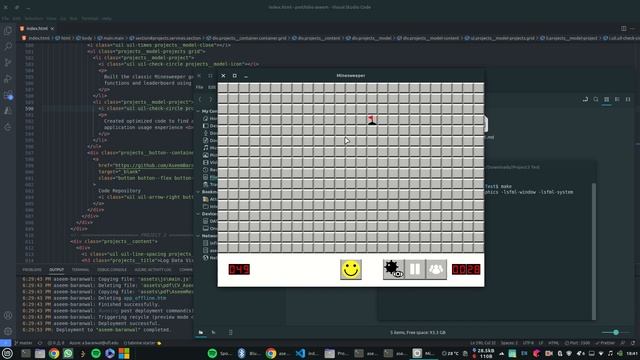Open VS Code File menu

[5, 18]
